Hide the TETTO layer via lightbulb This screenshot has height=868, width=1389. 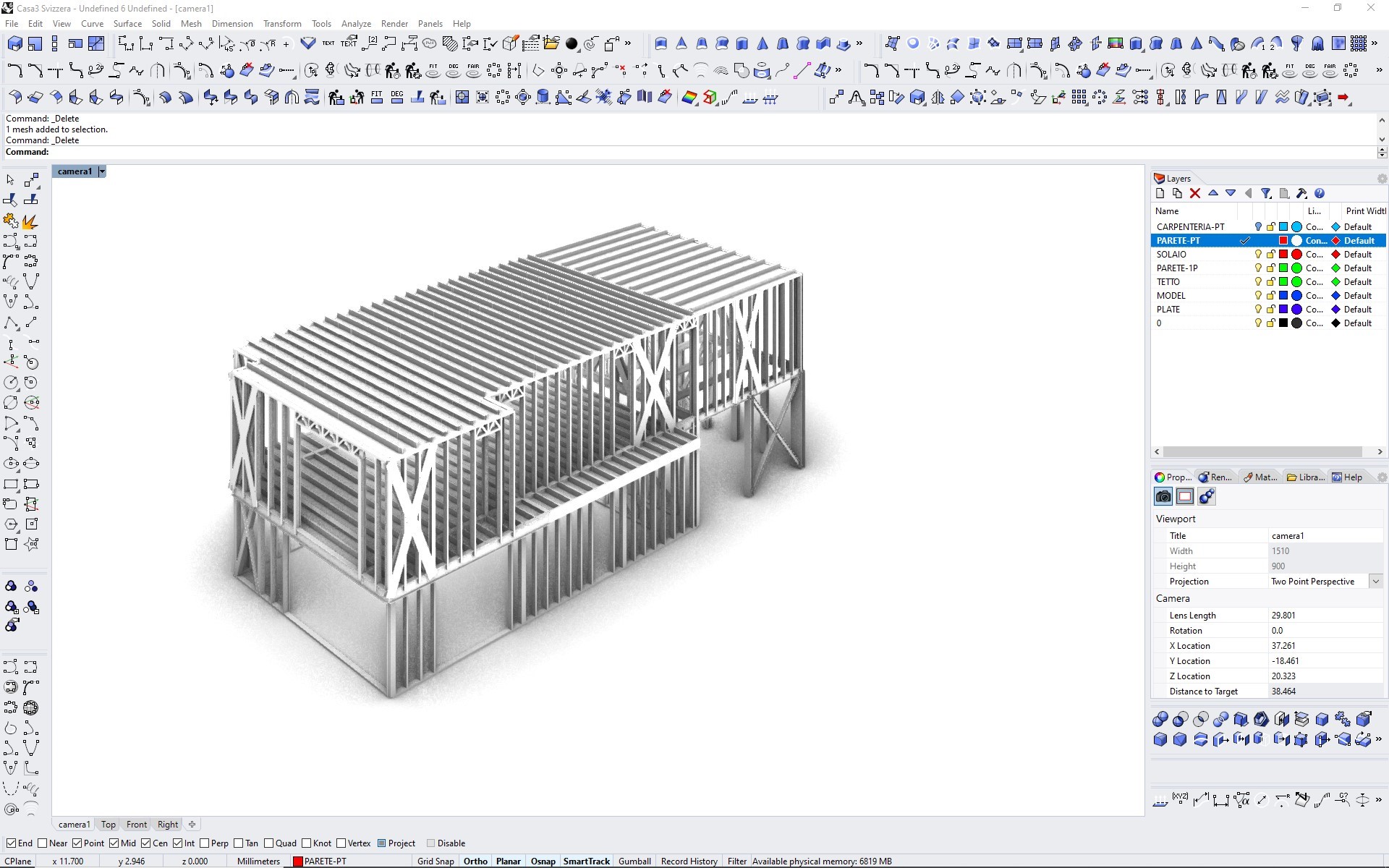1258,282
